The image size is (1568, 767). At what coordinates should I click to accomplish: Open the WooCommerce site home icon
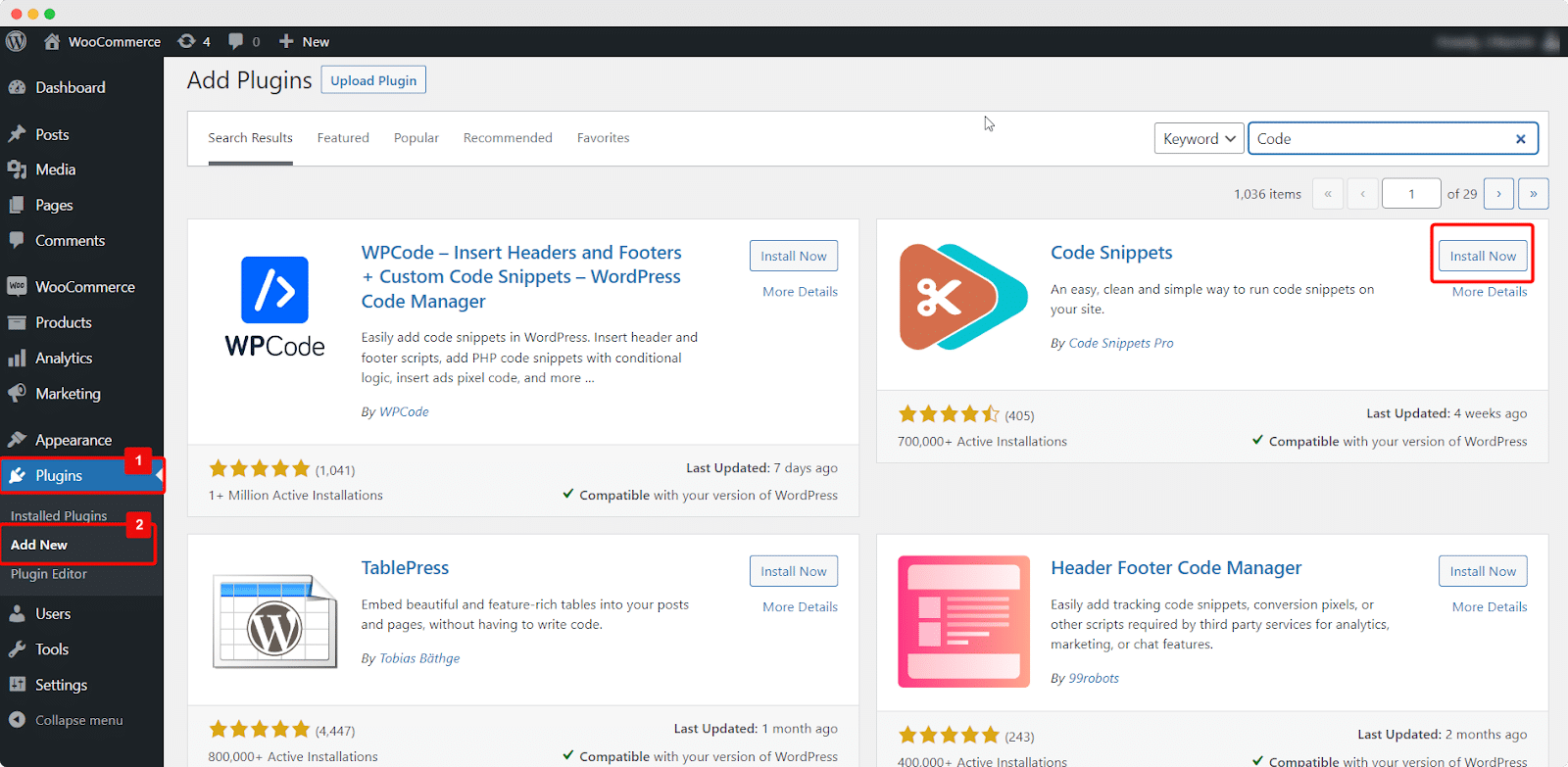coord(52,41)
